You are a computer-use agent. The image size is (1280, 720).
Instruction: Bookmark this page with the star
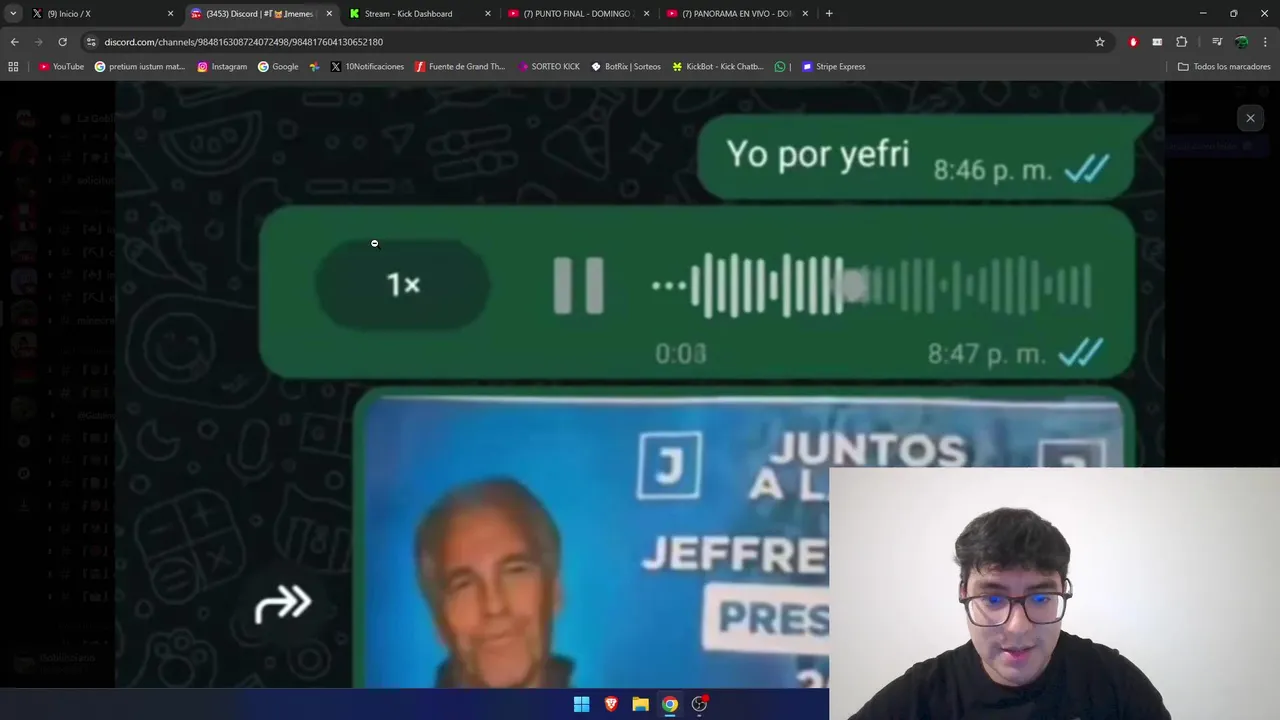click(x=1100, y=42)
